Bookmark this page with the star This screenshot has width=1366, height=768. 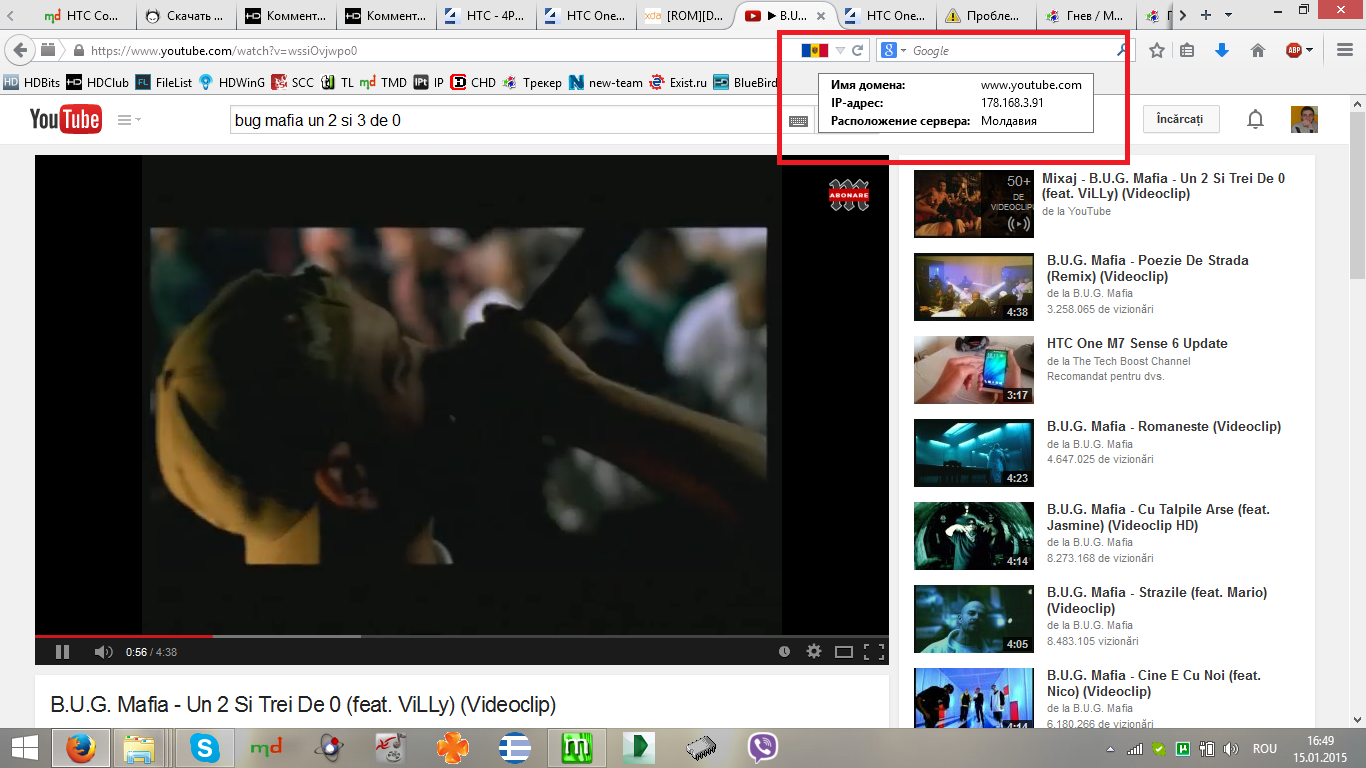pos(1157,50)
